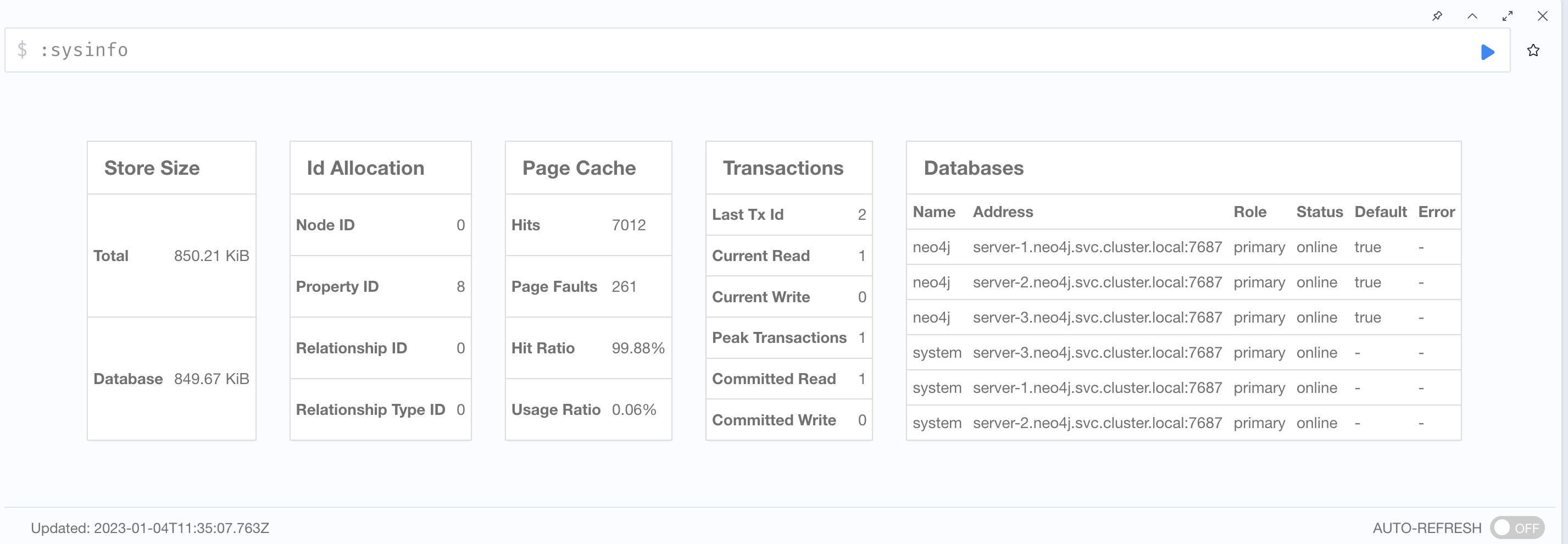Click the Databases table heading
Viewport: 1568px width, 544px height.
tap(972, 168)
